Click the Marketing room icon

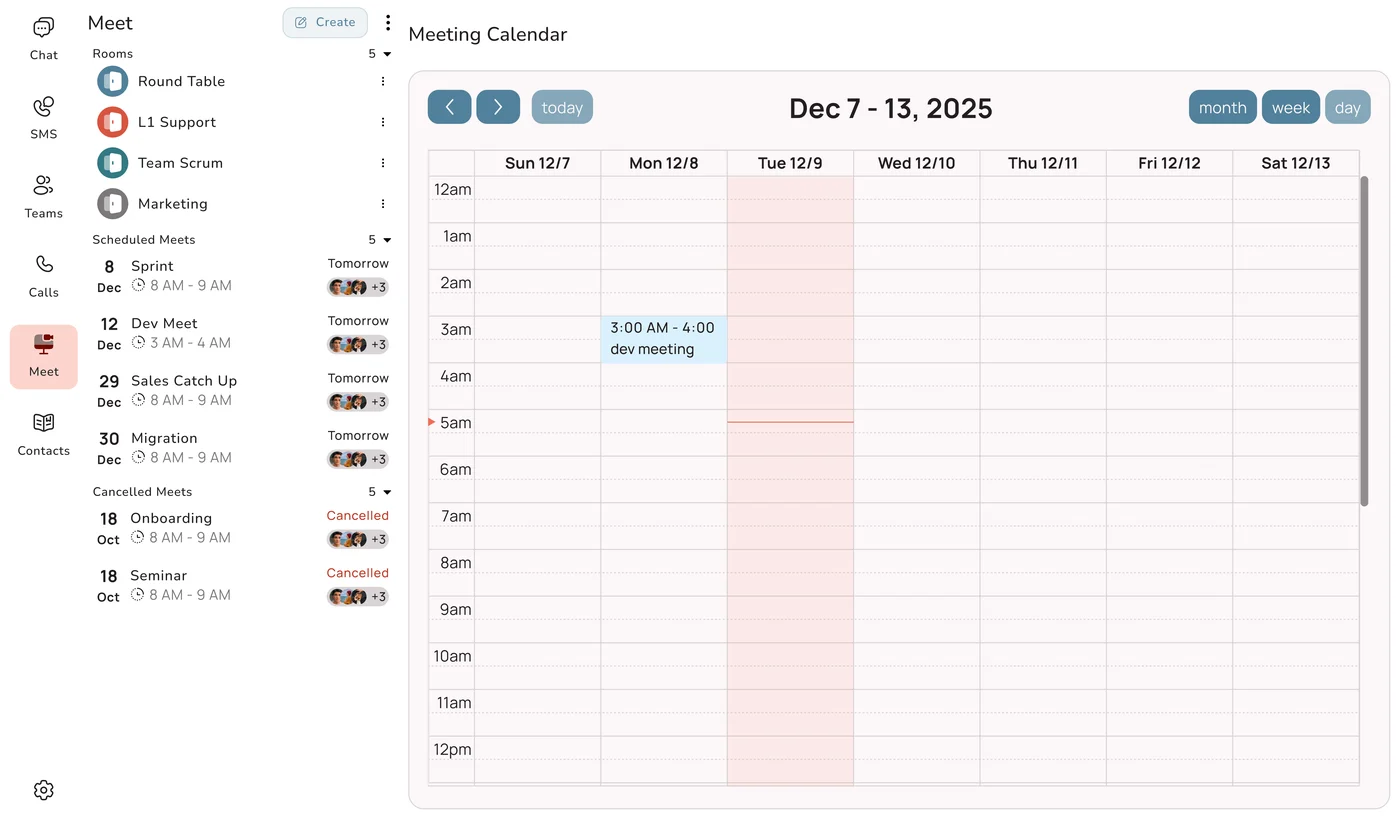click(x=112, y=204)
